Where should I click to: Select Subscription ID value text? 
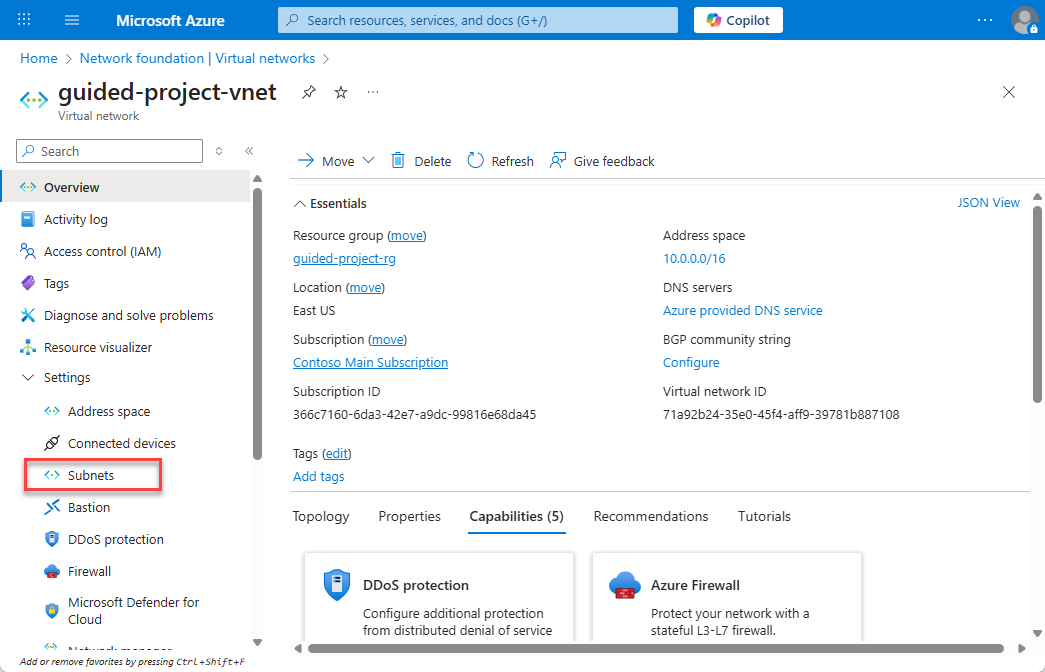click(415, 415)
